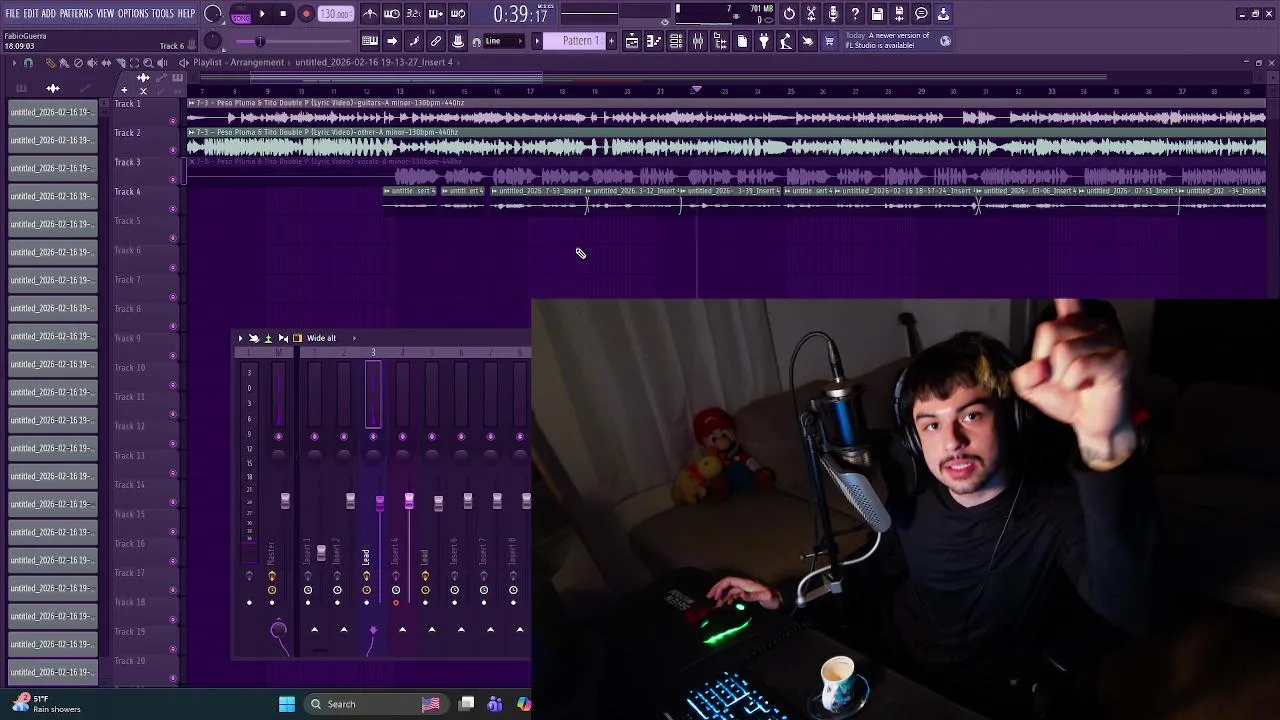The width and height of the screenshot is (1280, 720).
Task: Open the chat/news speech bubble icon
Action: tap(921, 14)
